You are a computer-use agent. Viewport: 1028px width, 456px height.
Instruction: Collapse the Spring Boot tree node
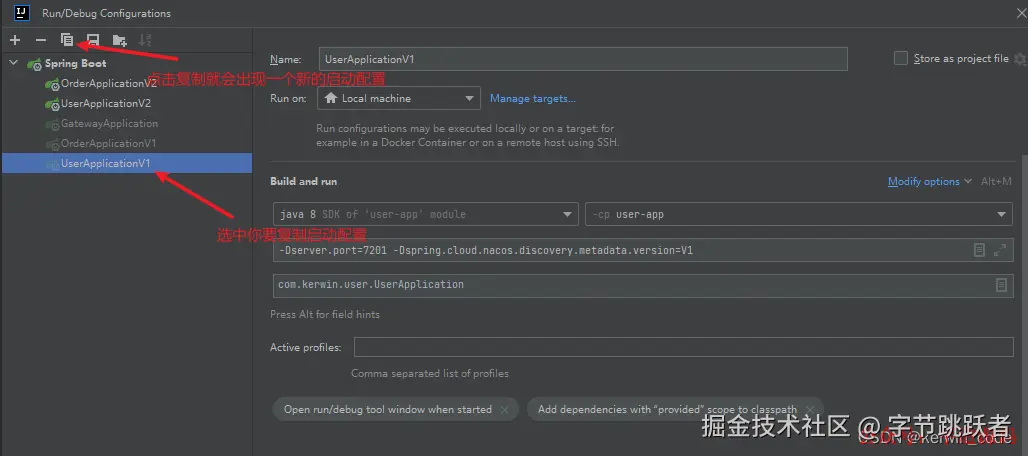(14, 64)
